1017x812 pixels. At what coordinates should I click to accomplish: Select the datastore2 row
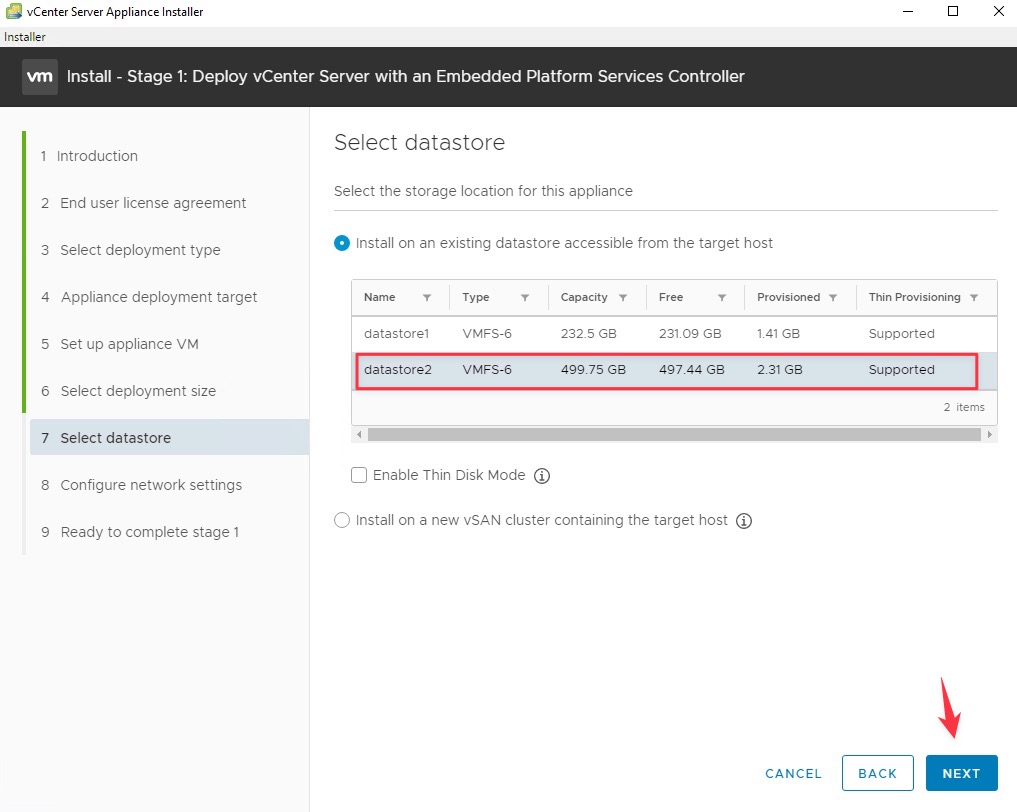[x=674, y=370]
